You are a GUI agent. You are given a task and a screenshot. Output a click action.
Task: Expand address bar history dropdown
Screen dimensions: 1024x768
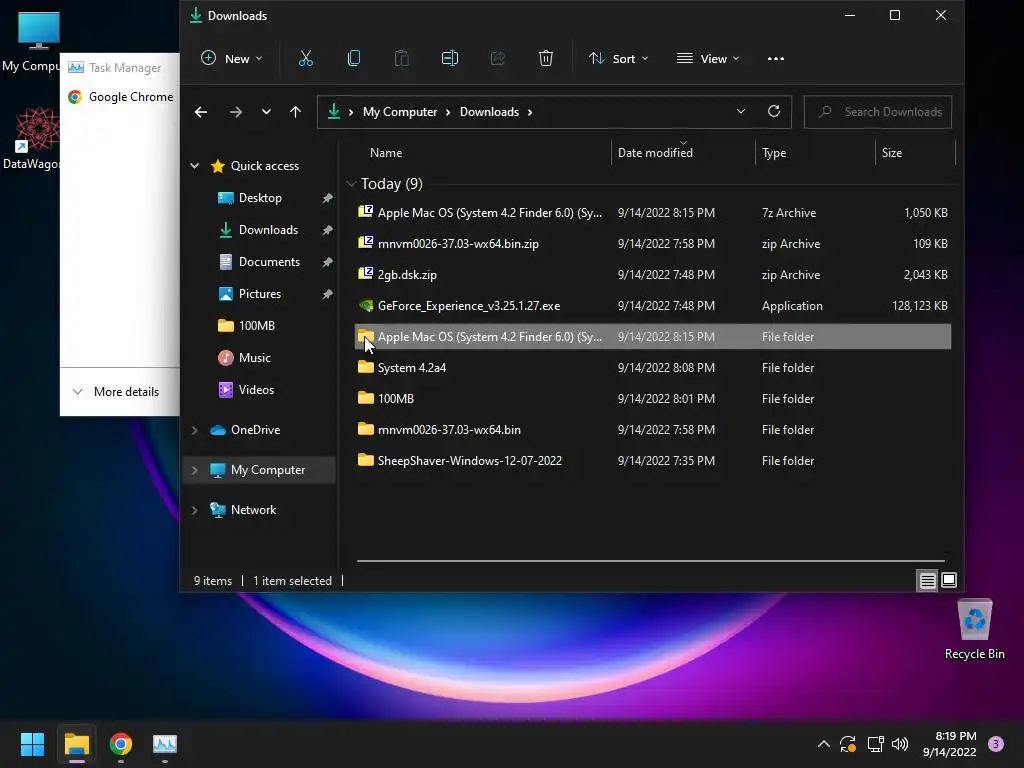tap(741, 112)
